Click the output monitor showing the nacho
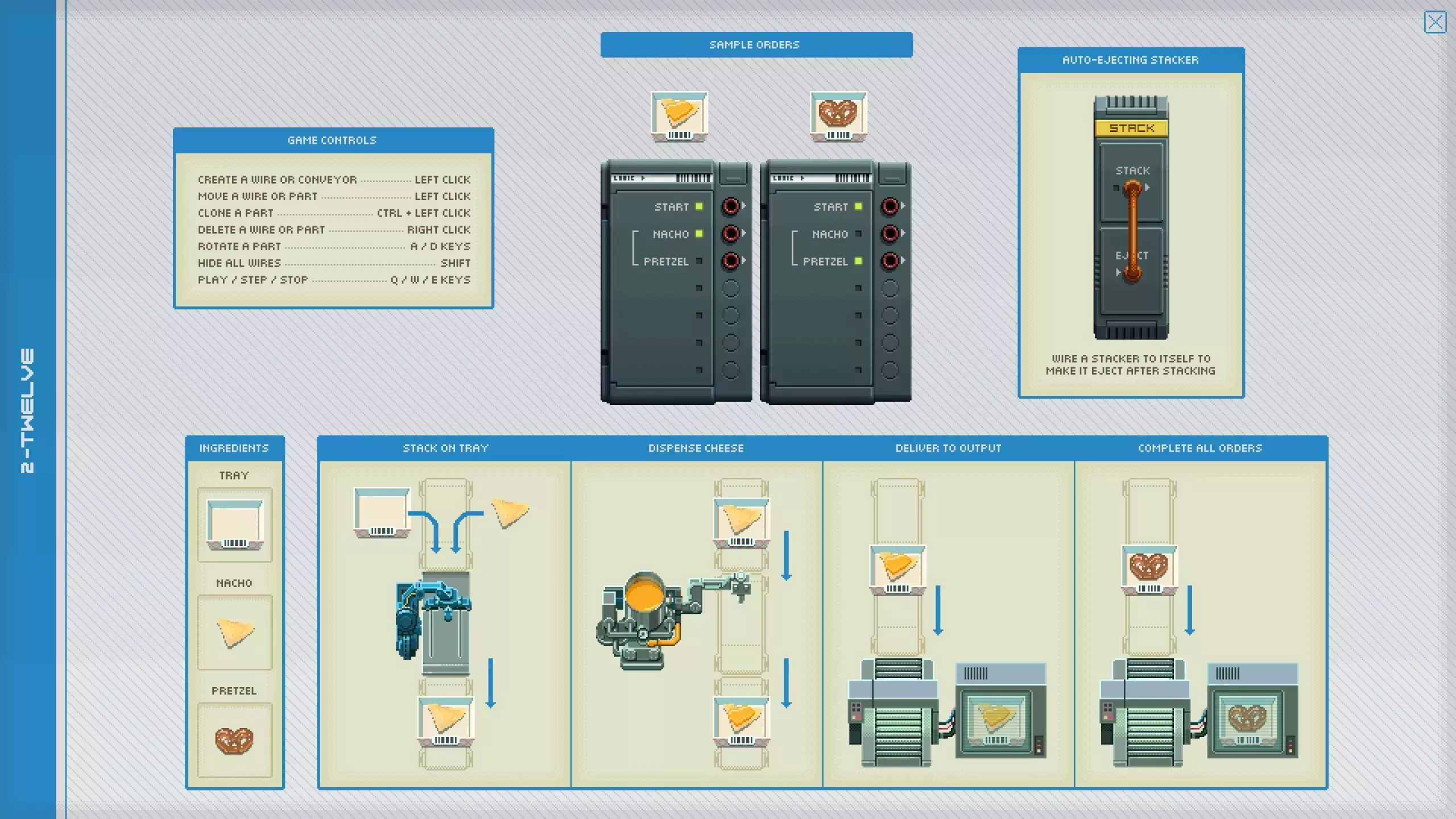 coord(1001,711)
